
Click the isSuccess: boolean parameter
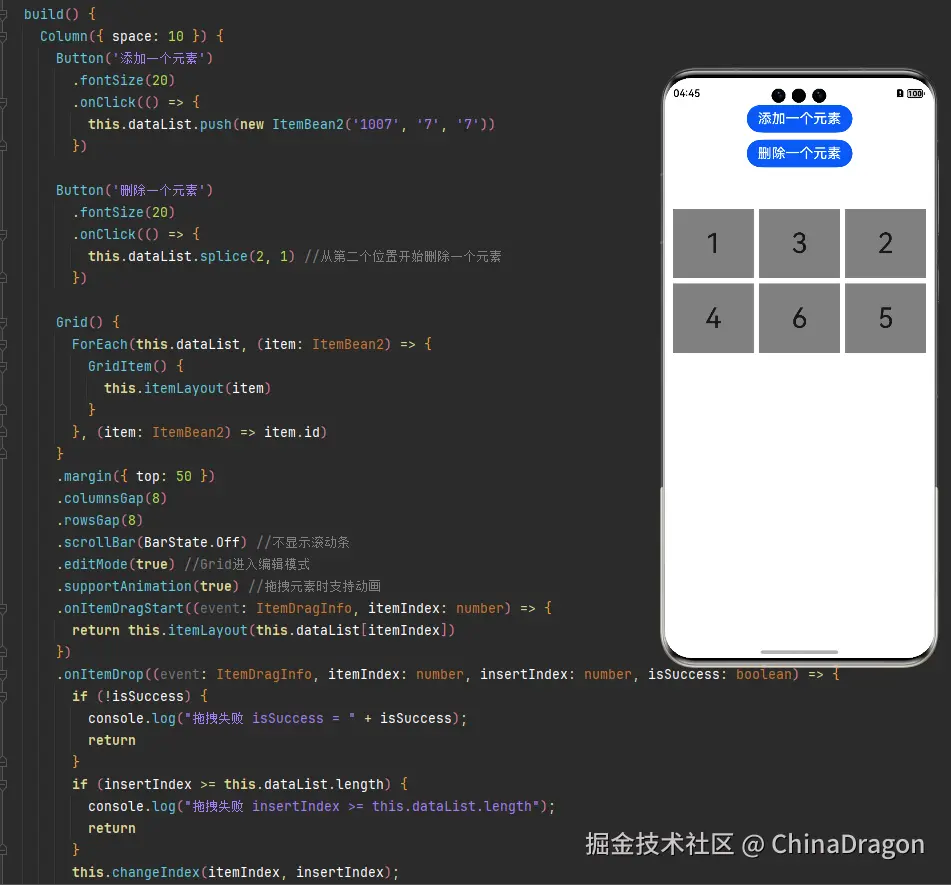click(x=720, y=675)
